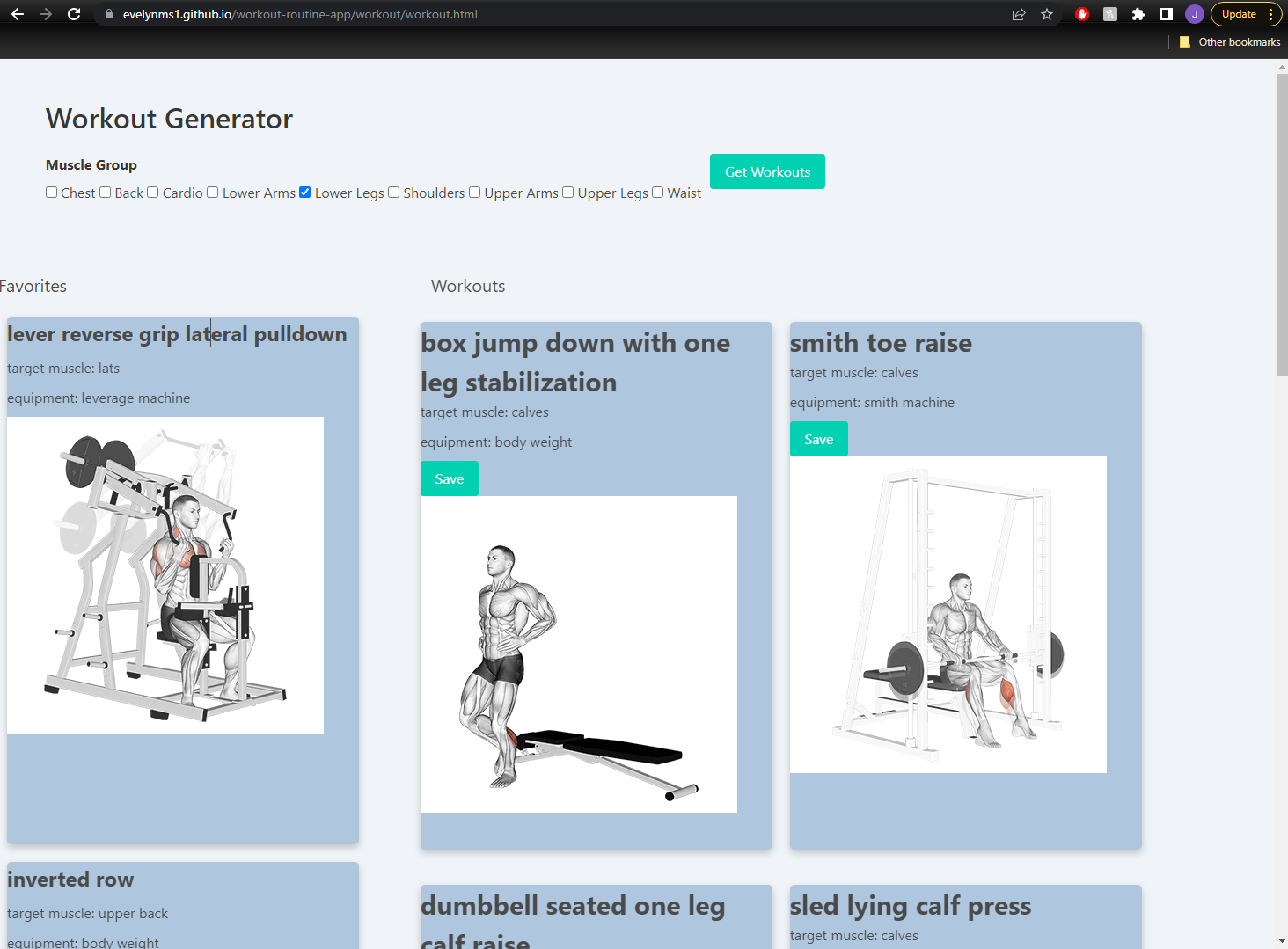
Task: Save the smith toe raise workout
Action: pyautogui.click(x=818, y=438)
